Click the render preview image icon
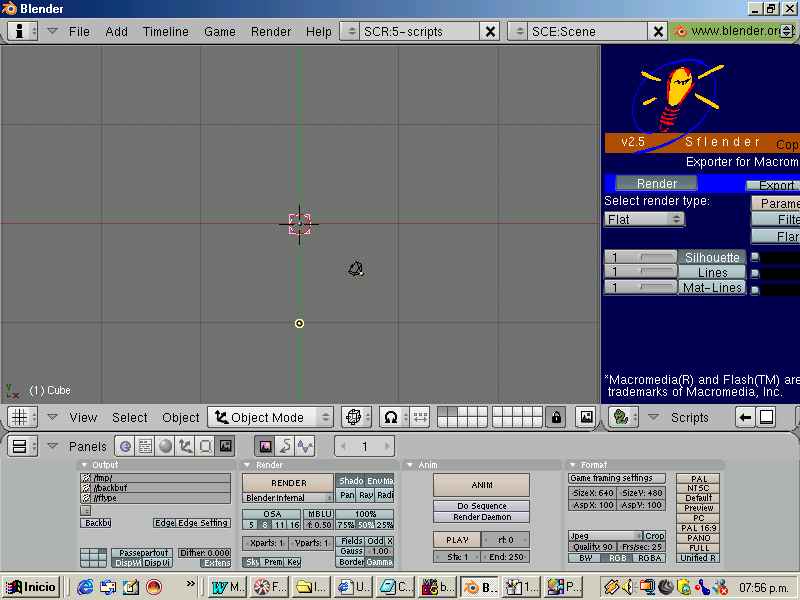This screenshot has height=600, width=800. (x=587, y=417)
